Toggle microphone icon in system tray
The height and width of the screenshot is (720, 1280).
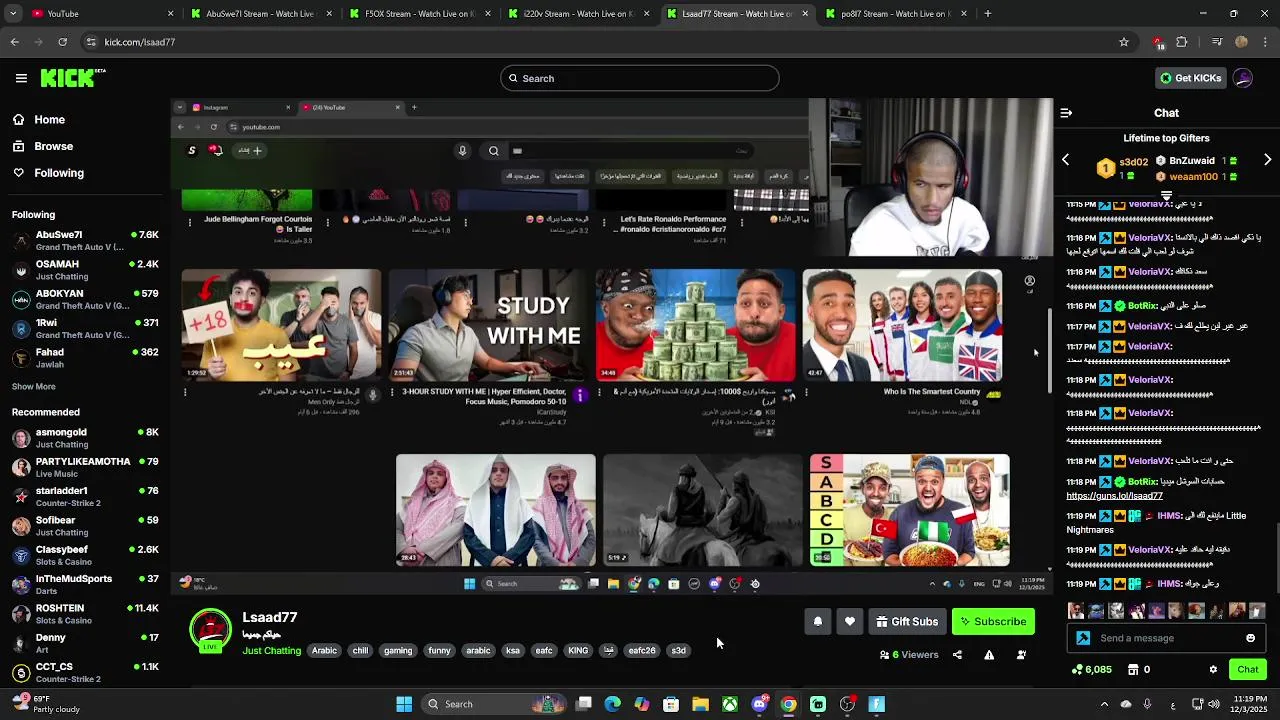point(1147,704)
